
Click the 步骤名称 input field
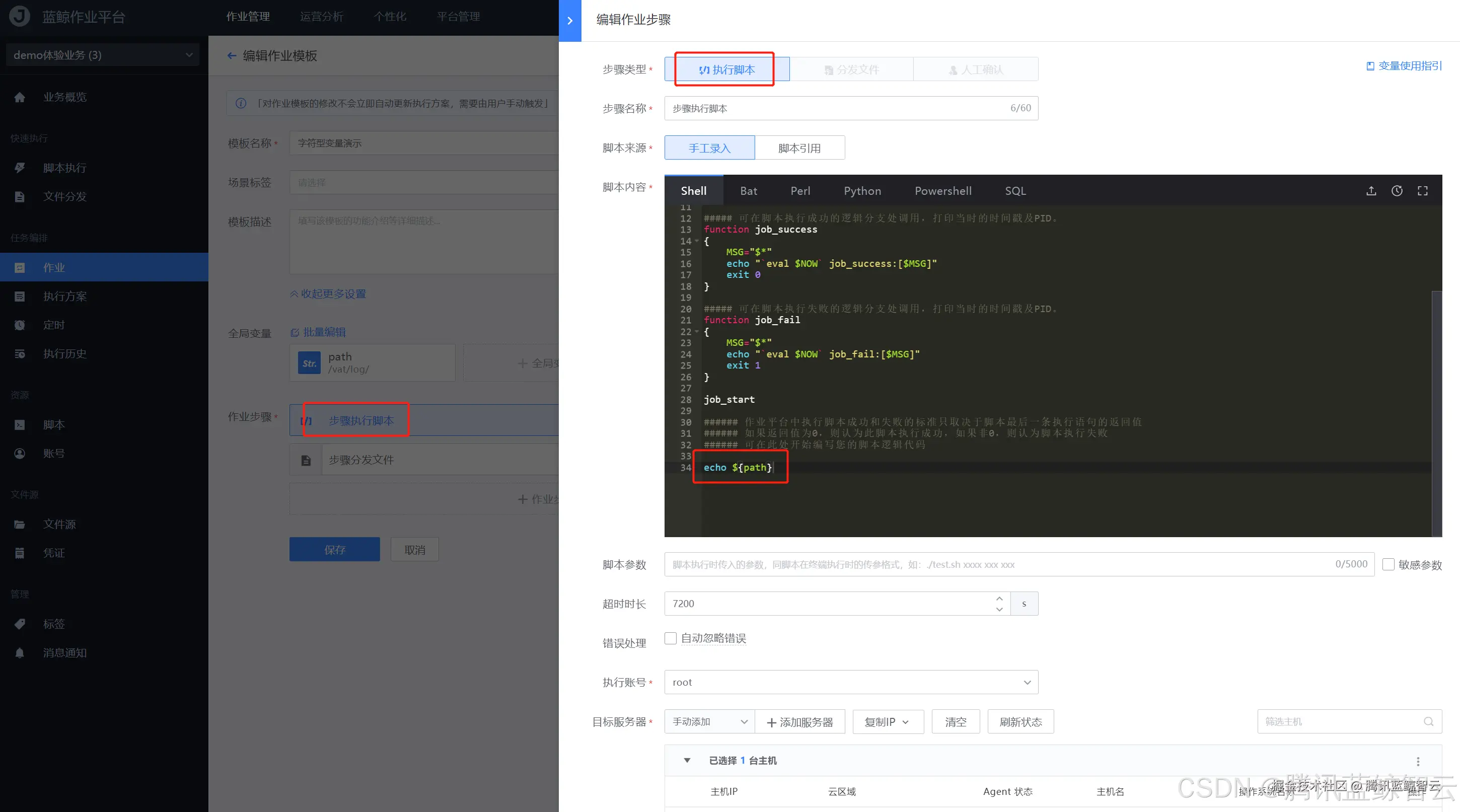pos(851,108)
